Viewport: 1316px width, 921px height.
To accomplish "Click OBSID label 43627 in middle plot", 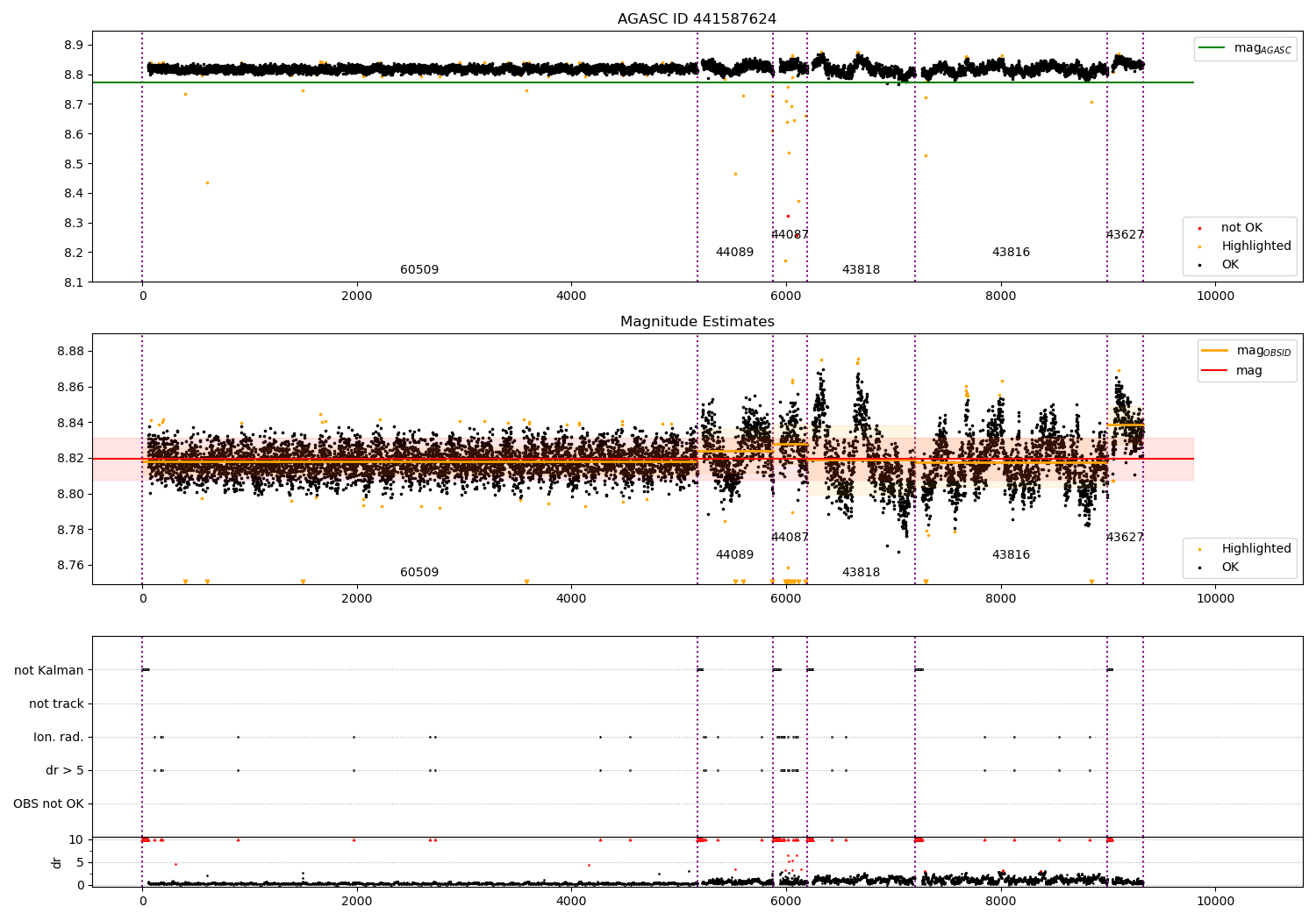I will point(1125,538).
